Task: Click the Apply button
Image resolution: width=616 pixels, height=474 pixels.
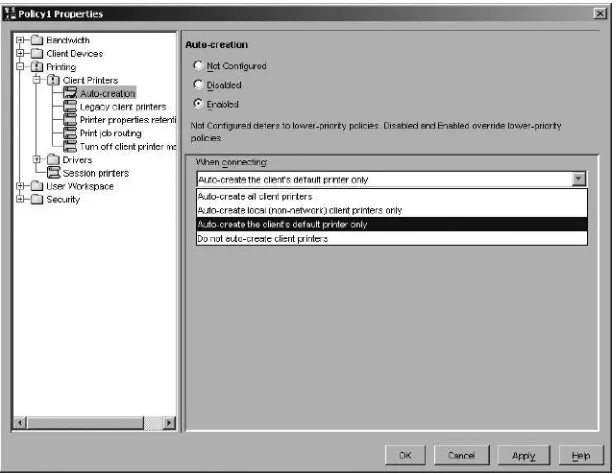Action: pyautogui.click(x=524, y=455)
